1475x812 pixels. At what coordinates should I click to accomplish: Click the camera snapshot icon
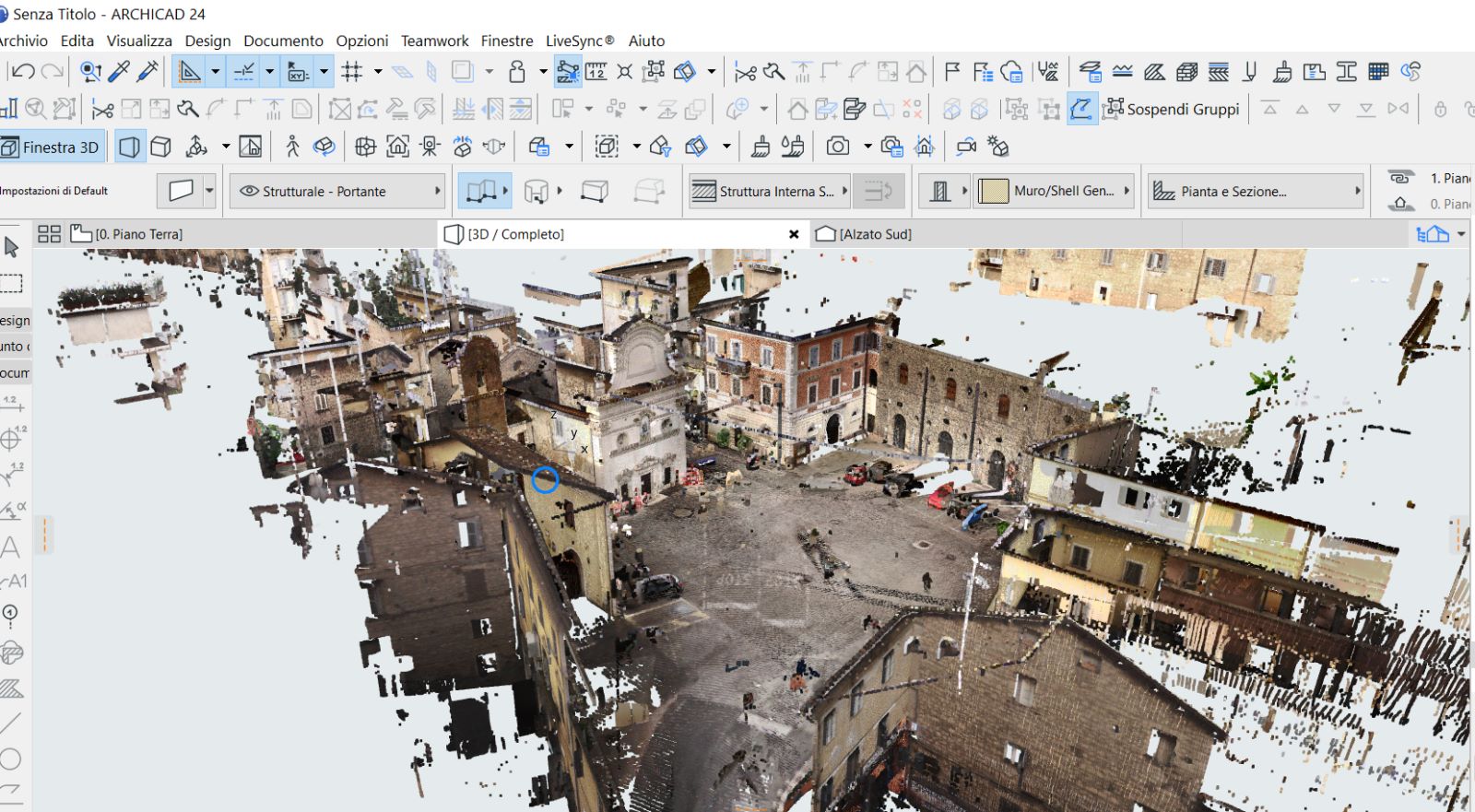tap(837, 147)
